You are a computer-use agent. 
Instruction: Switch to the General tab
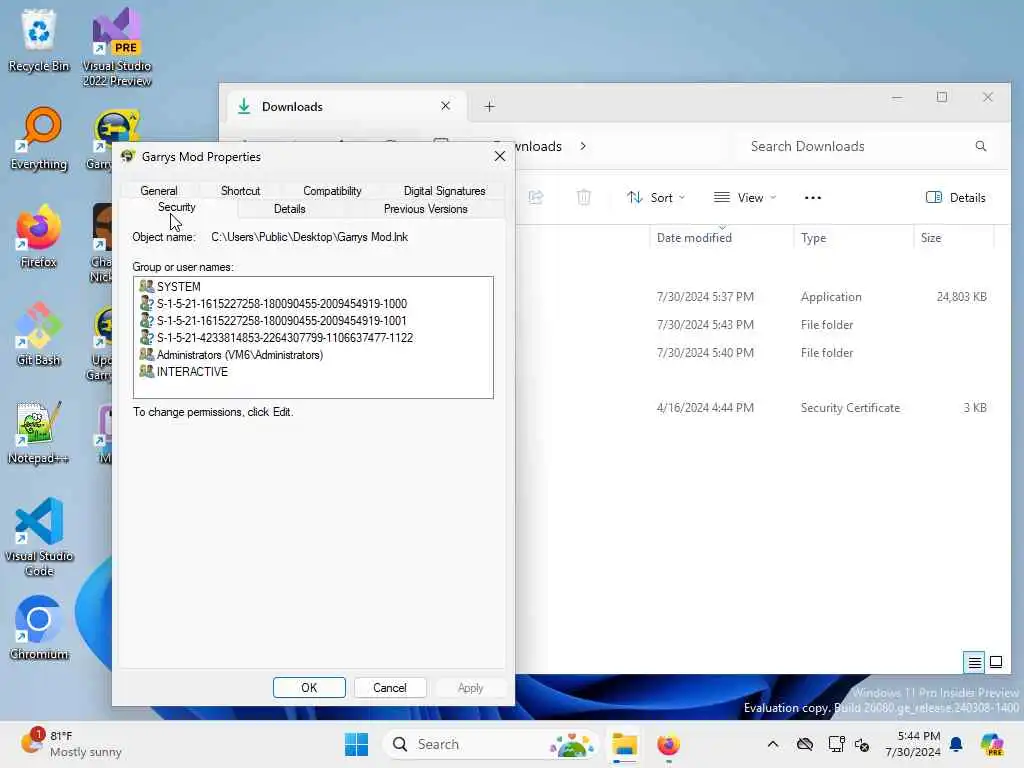click(159, 191)
